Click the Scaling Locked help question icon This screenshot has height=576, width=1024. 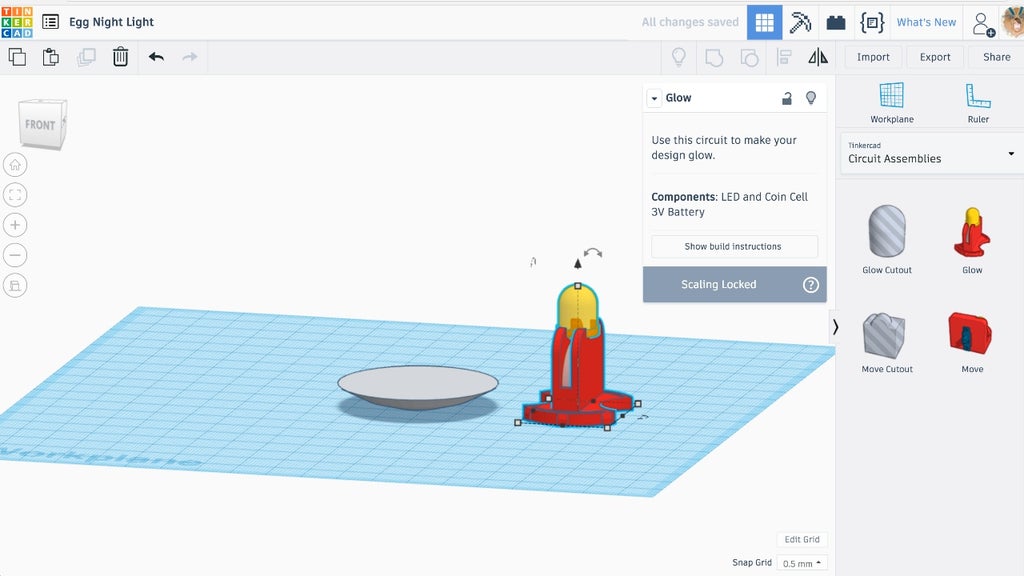click(x=810, y=285)
